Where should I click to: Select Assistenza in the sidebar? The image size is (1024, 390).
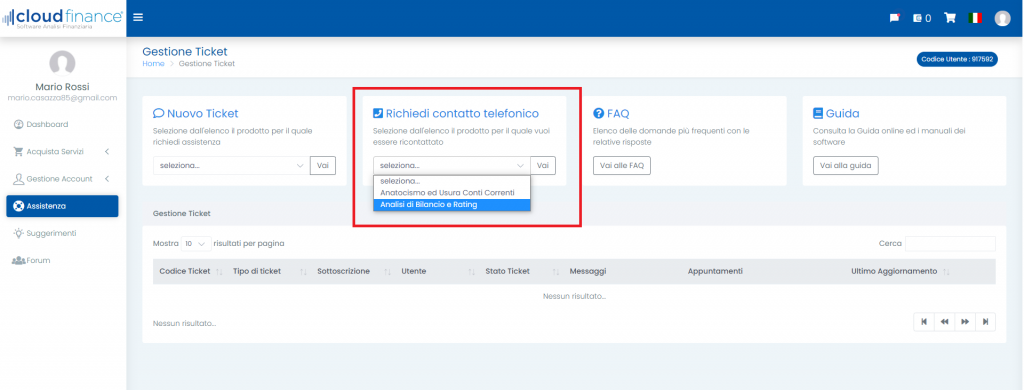point(63,206)
